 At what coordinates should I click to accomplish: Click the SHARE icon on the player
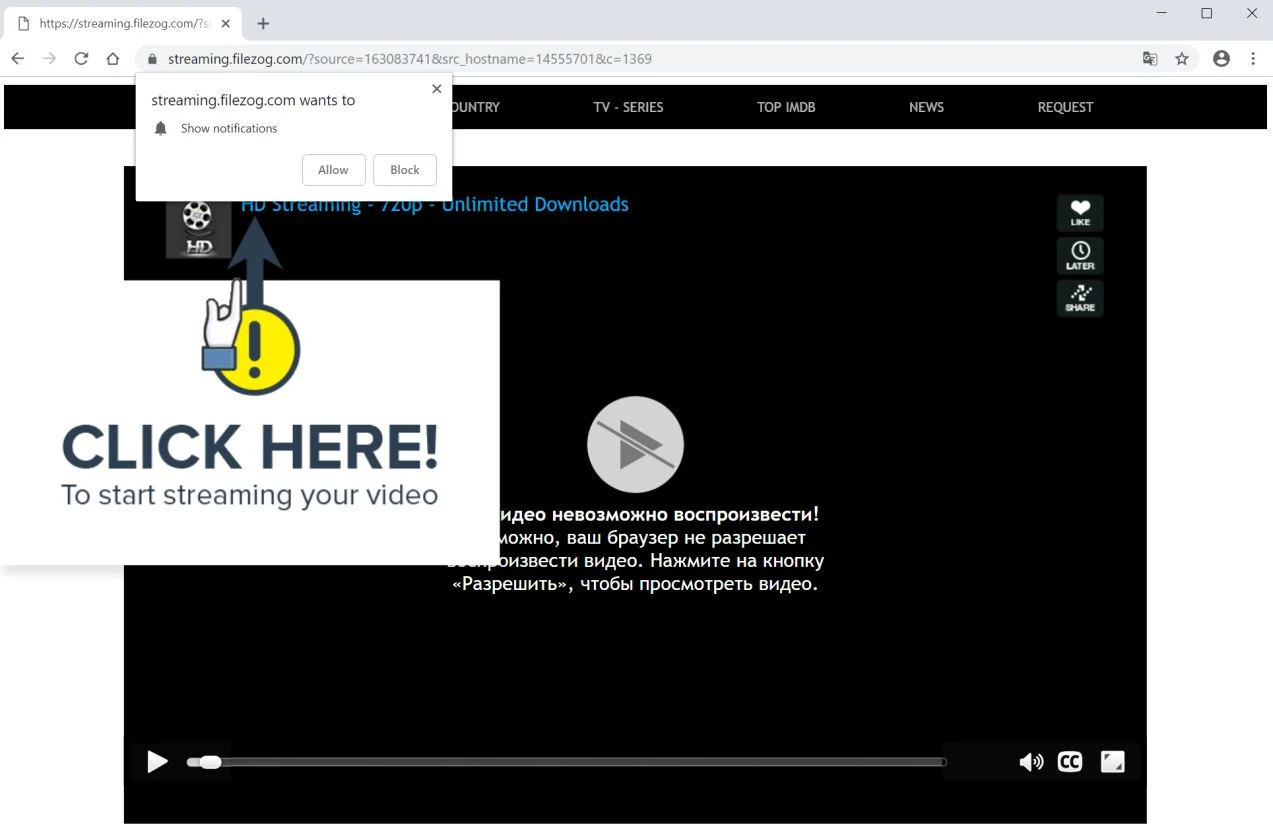[x=1080, y=298]
